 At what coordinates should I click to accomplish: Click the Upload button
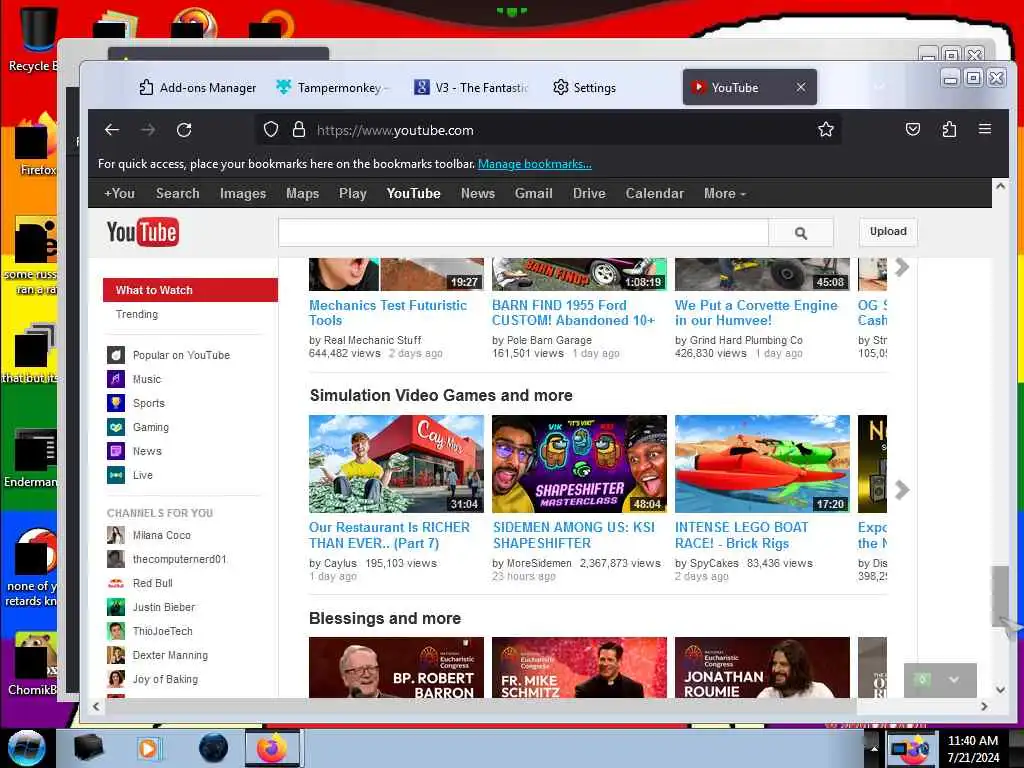tap(888, 232)
